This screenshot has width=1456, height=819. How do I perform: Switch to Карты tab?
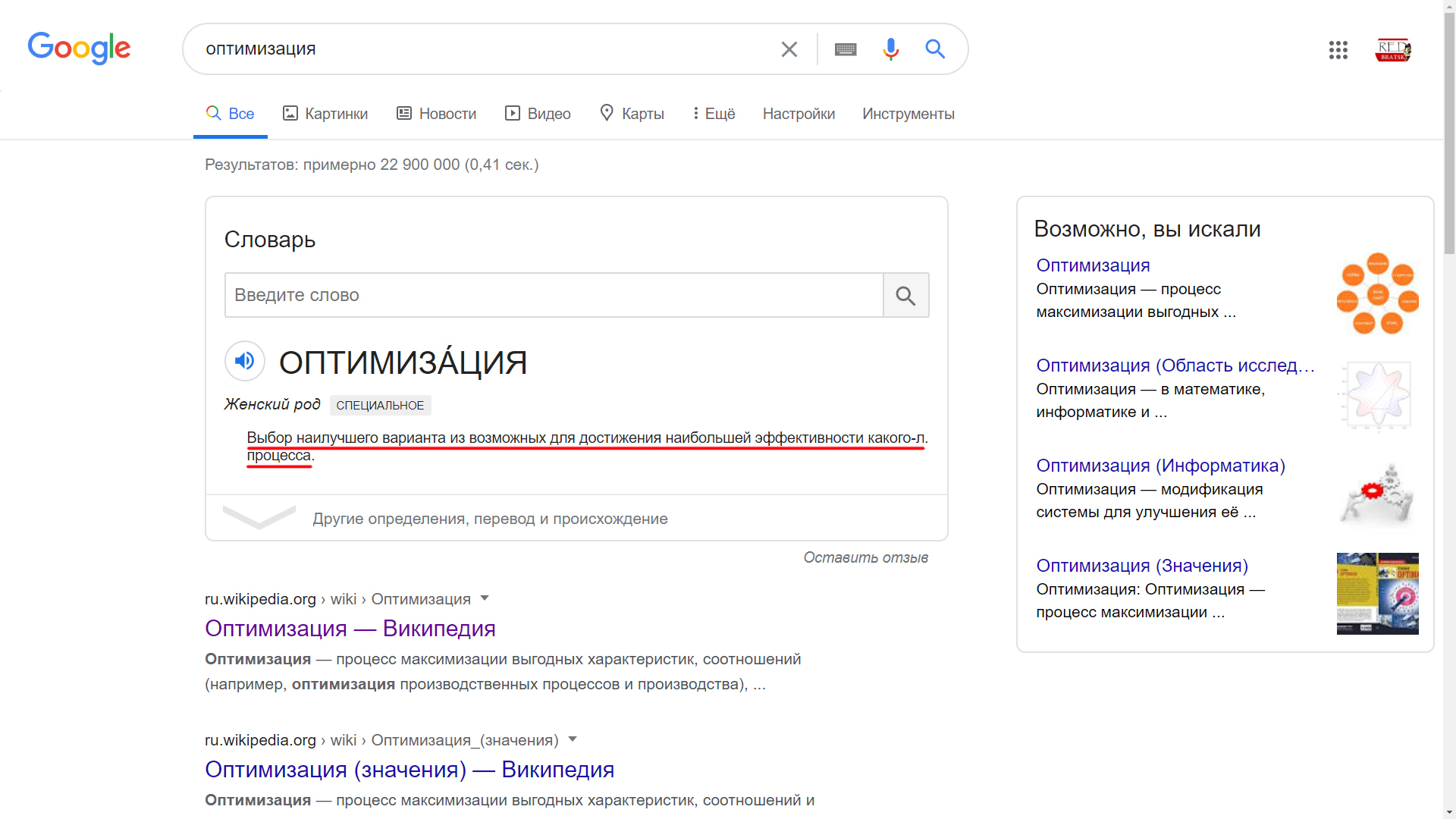point(632,114)
